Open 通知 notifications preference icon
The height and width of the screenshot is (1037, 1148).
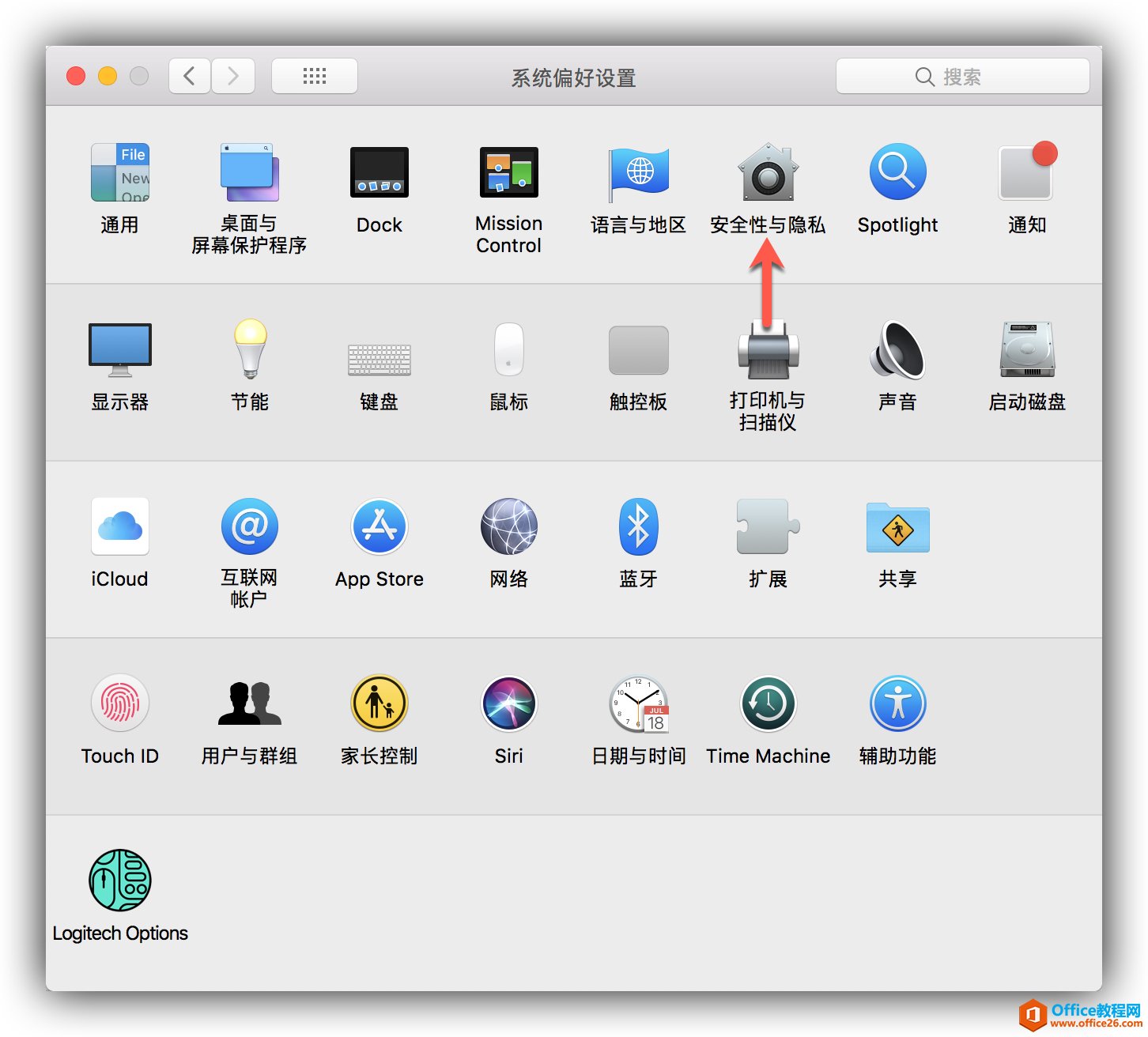[1027, 171]
